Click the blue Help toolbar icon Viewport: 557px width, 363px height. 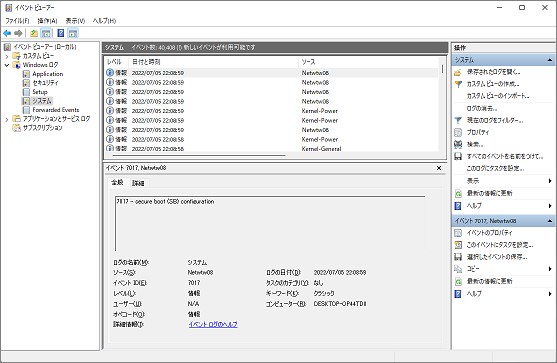point(61,33)
